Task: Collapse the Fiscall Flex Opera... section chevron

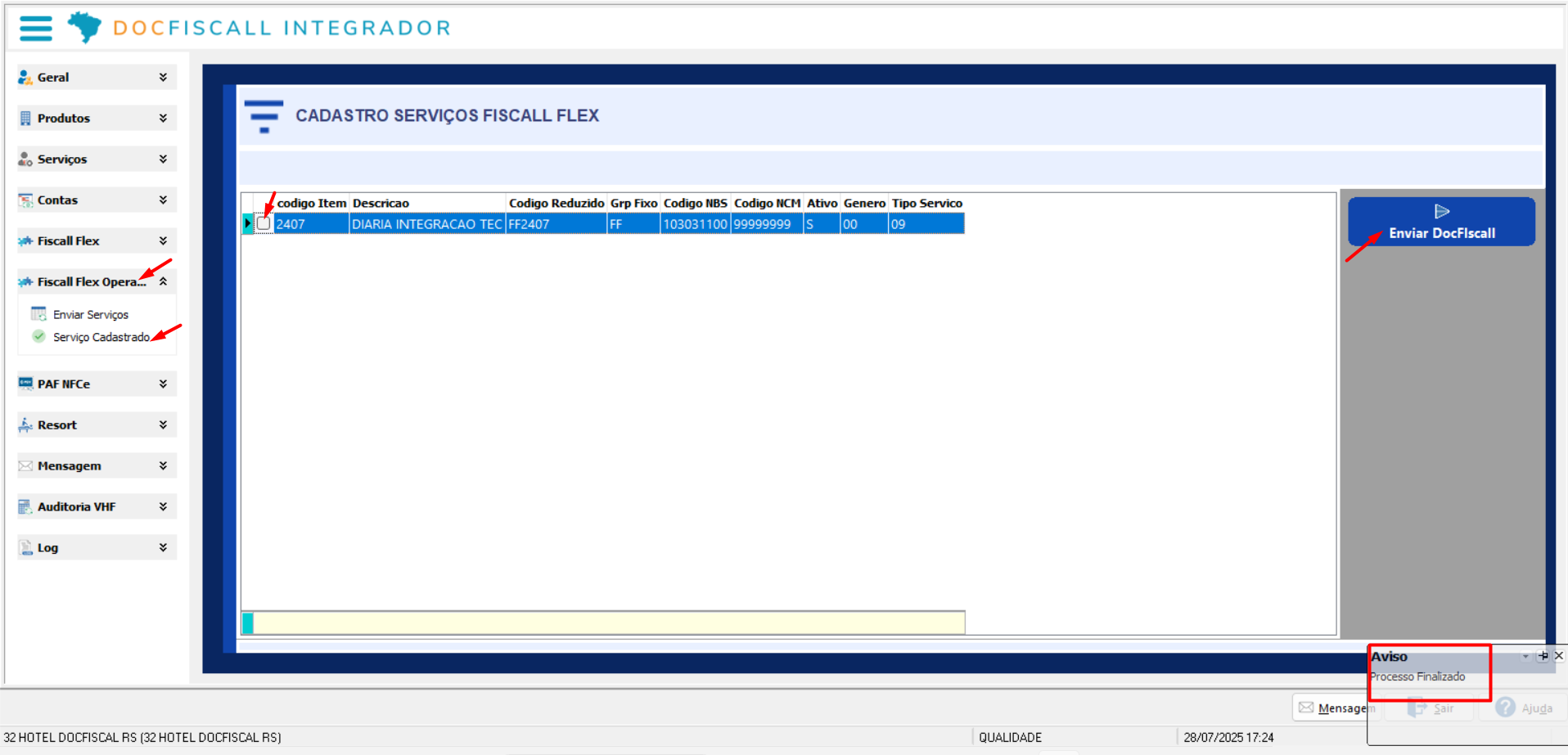Action: [x=163, y=281]
